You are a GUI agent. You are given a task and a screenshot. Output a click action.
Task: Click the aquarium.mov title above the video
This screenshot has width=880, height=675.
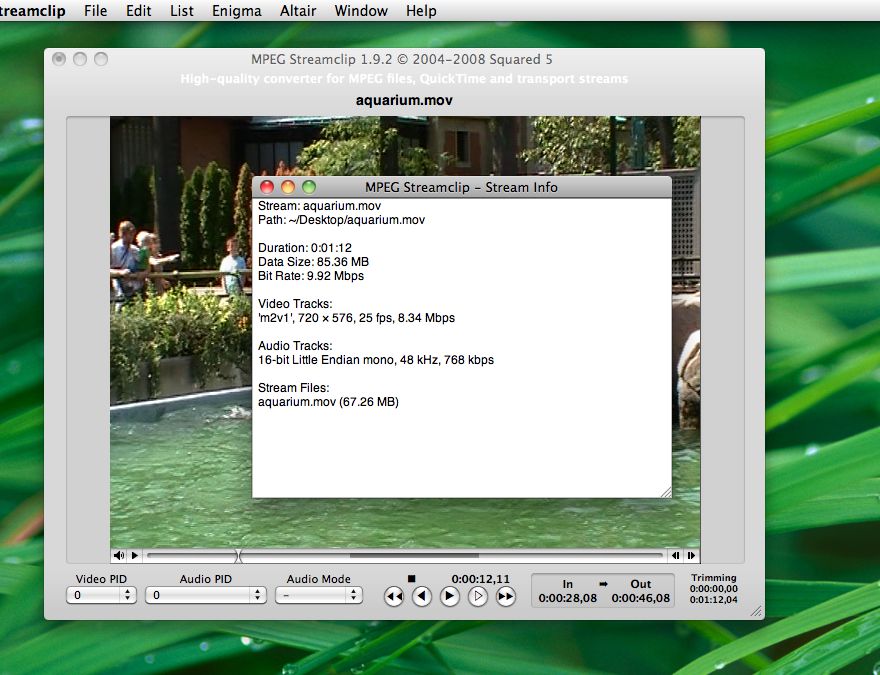404,100
